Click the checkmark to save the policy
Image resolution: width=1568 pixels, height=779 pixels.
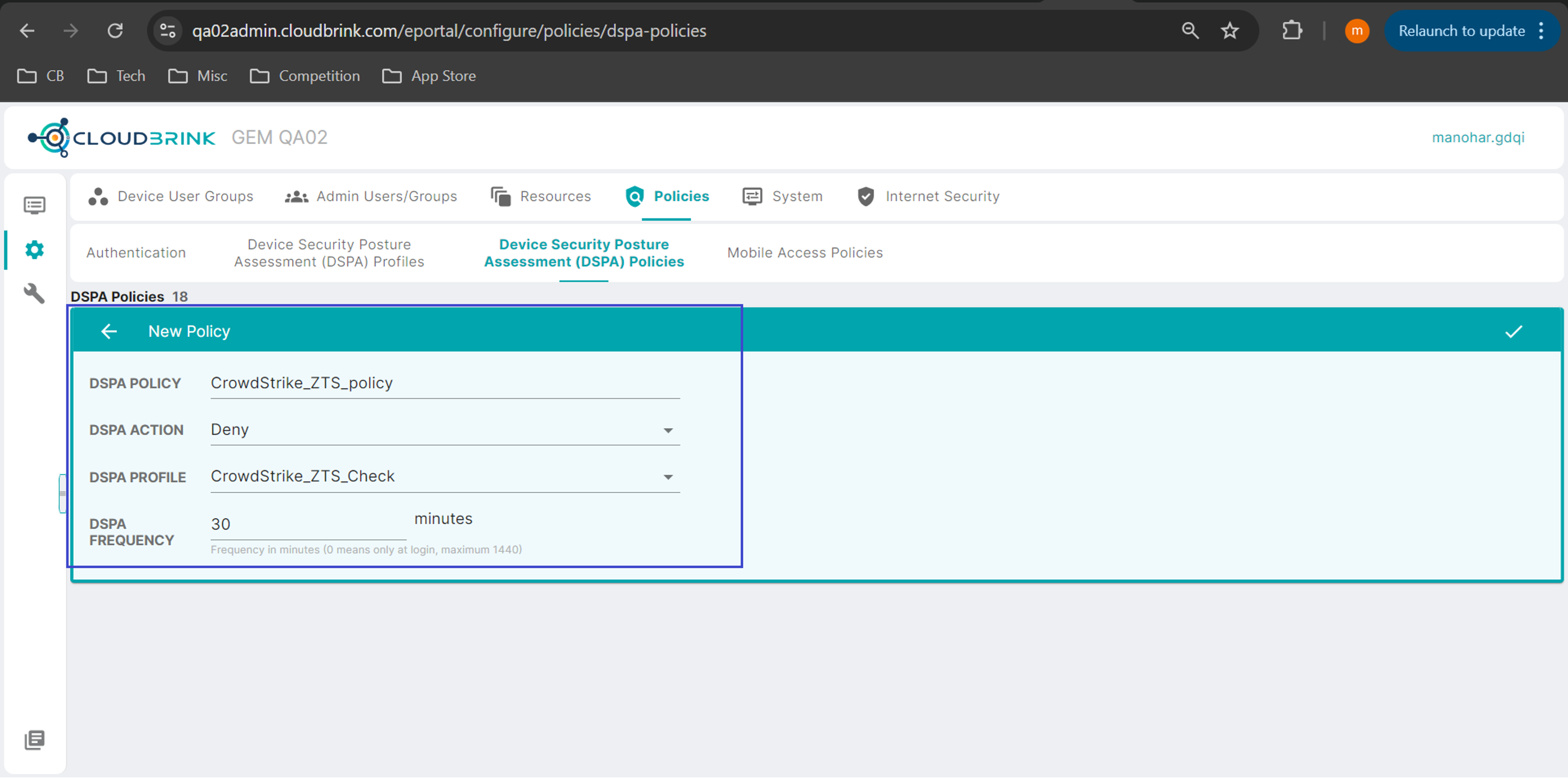pyautogui.click(x=1513, y=332)
